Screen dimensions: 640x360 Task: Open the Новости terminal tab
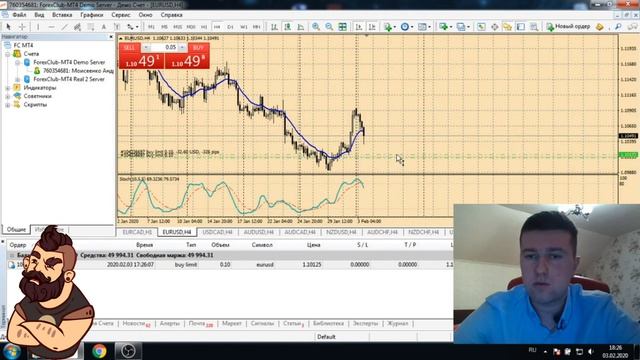(x=136, y=323)
